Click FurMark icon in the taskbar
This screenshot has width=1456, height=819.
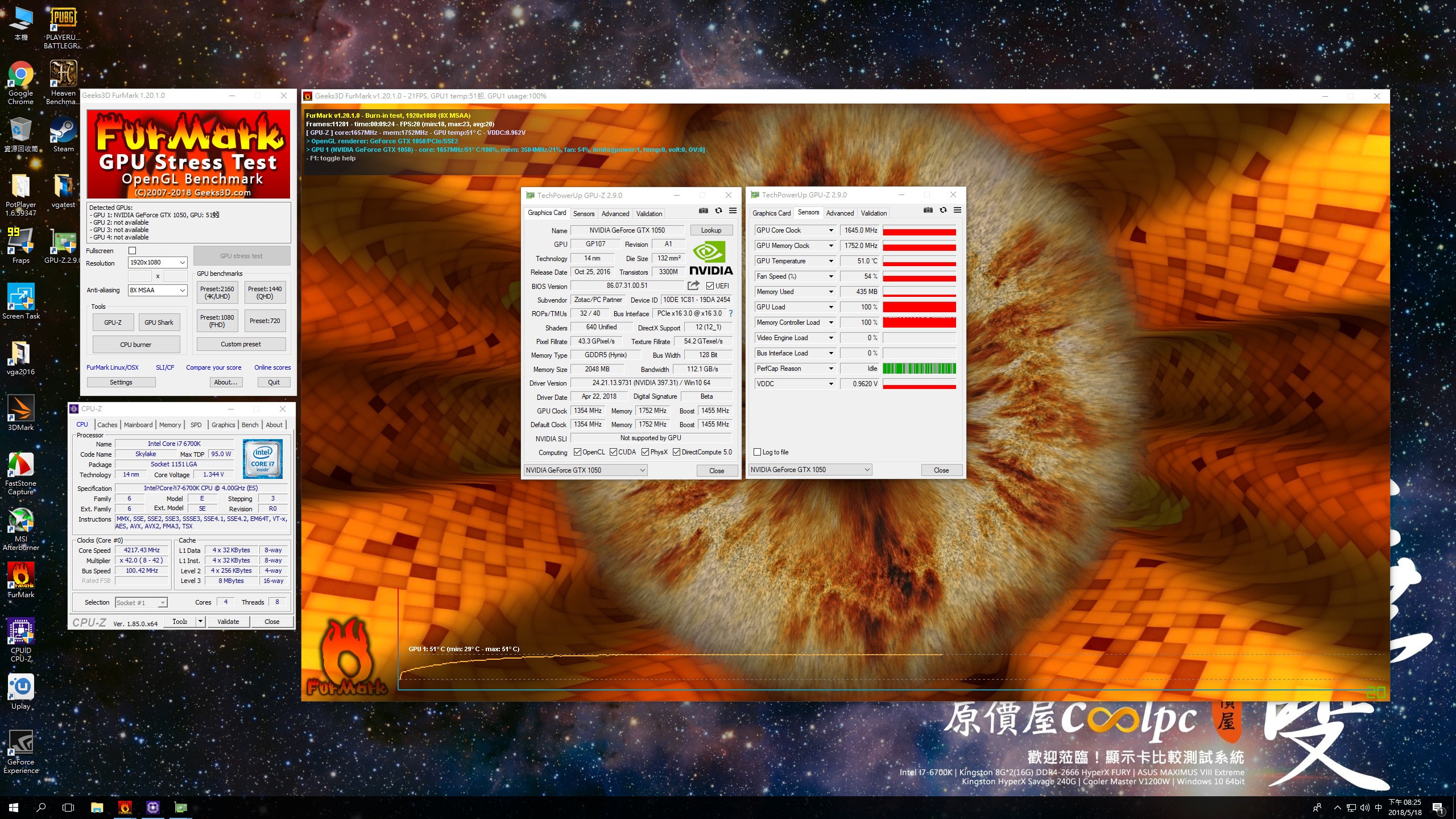point(125,807)
